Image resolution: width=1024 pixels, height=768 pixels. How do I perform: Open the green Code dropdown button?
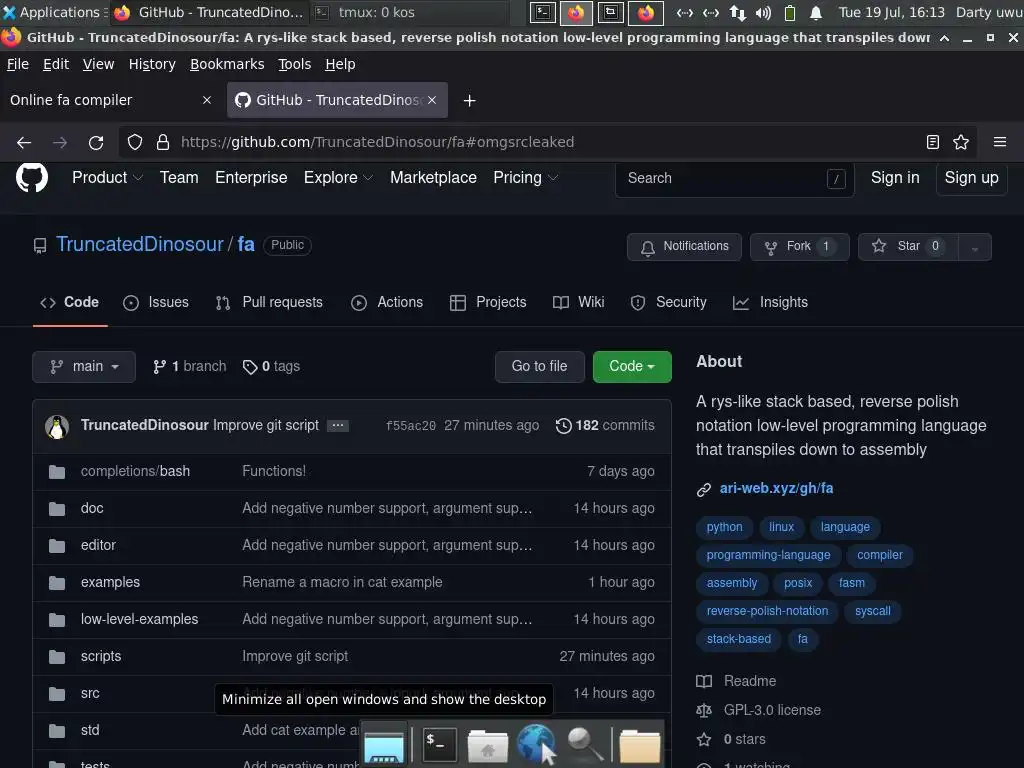(x=632, y=367)
